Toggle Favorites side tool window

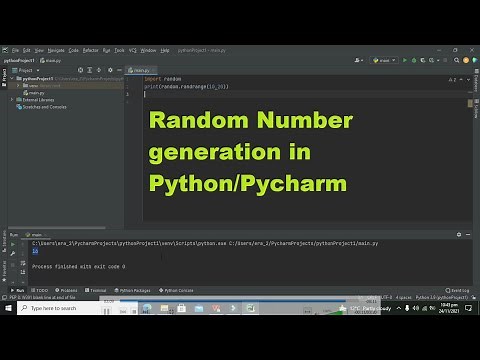[x=4, y=271]
